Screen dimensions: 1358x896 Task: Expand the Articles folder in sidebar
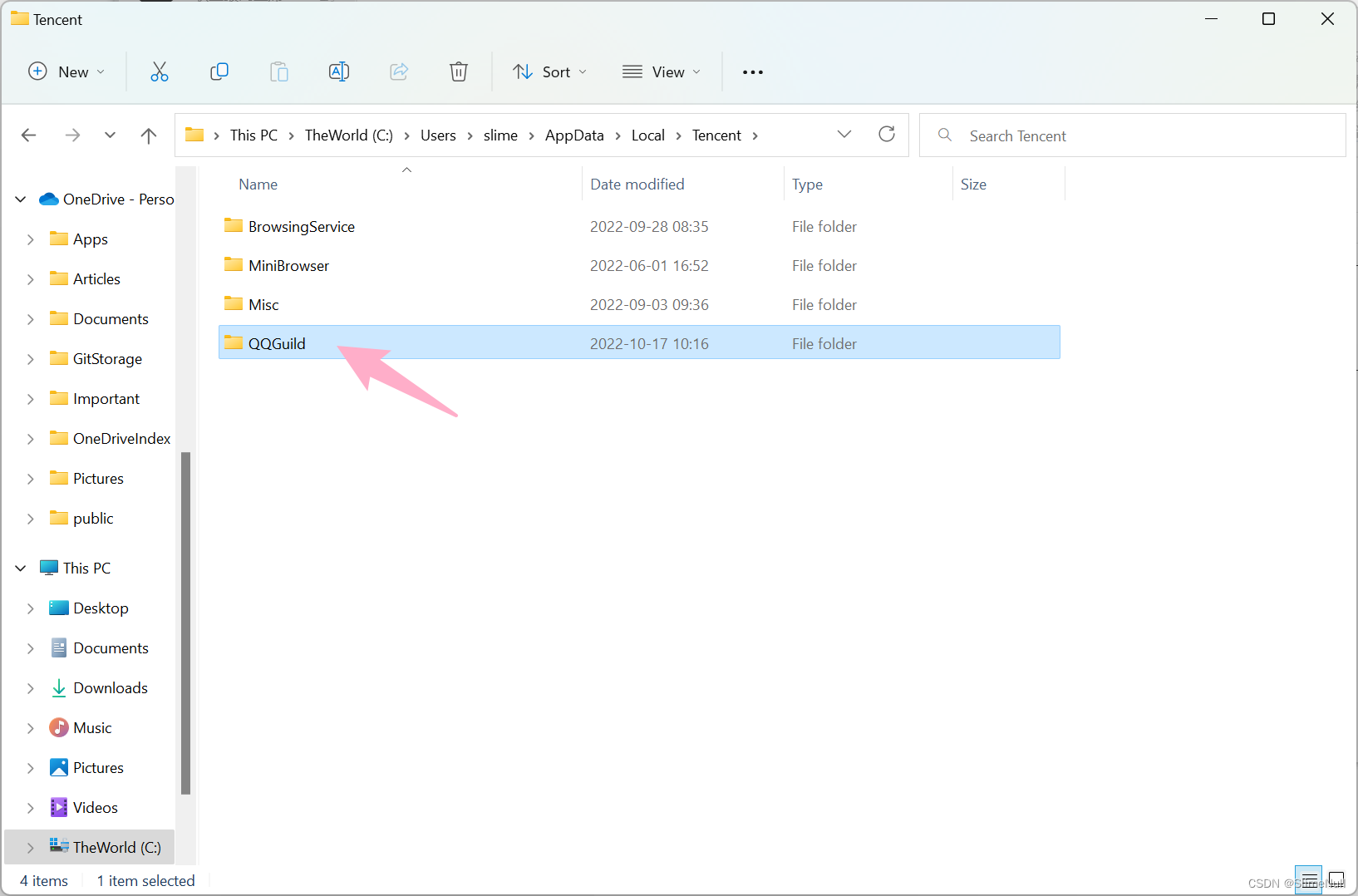(31, 279)
